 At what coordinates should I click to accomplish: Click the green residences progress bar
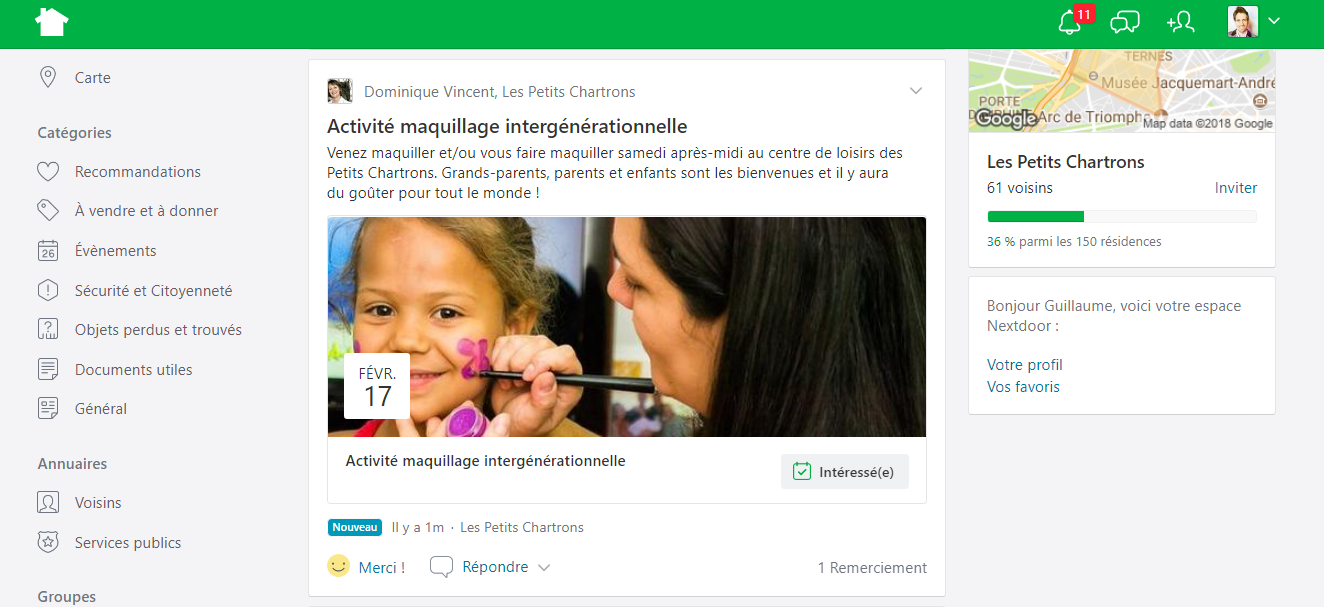coord(1122,217)
